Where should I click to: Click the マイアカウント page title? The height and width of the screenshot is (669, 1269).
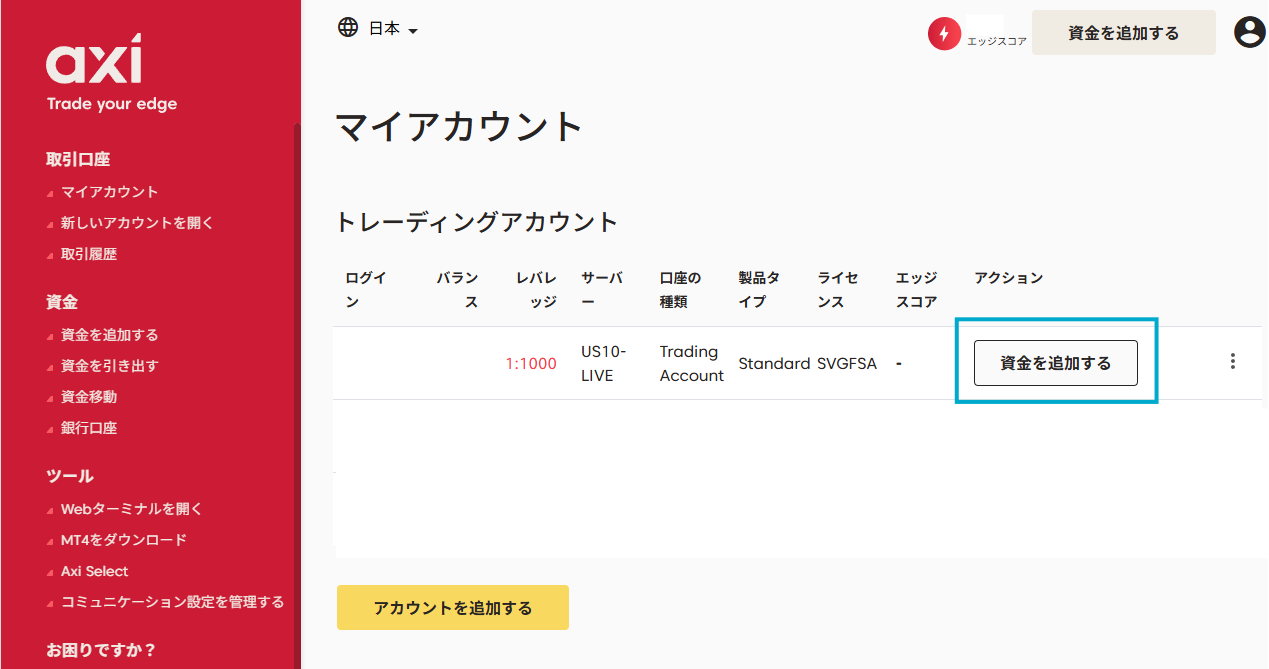click(459, 128)
